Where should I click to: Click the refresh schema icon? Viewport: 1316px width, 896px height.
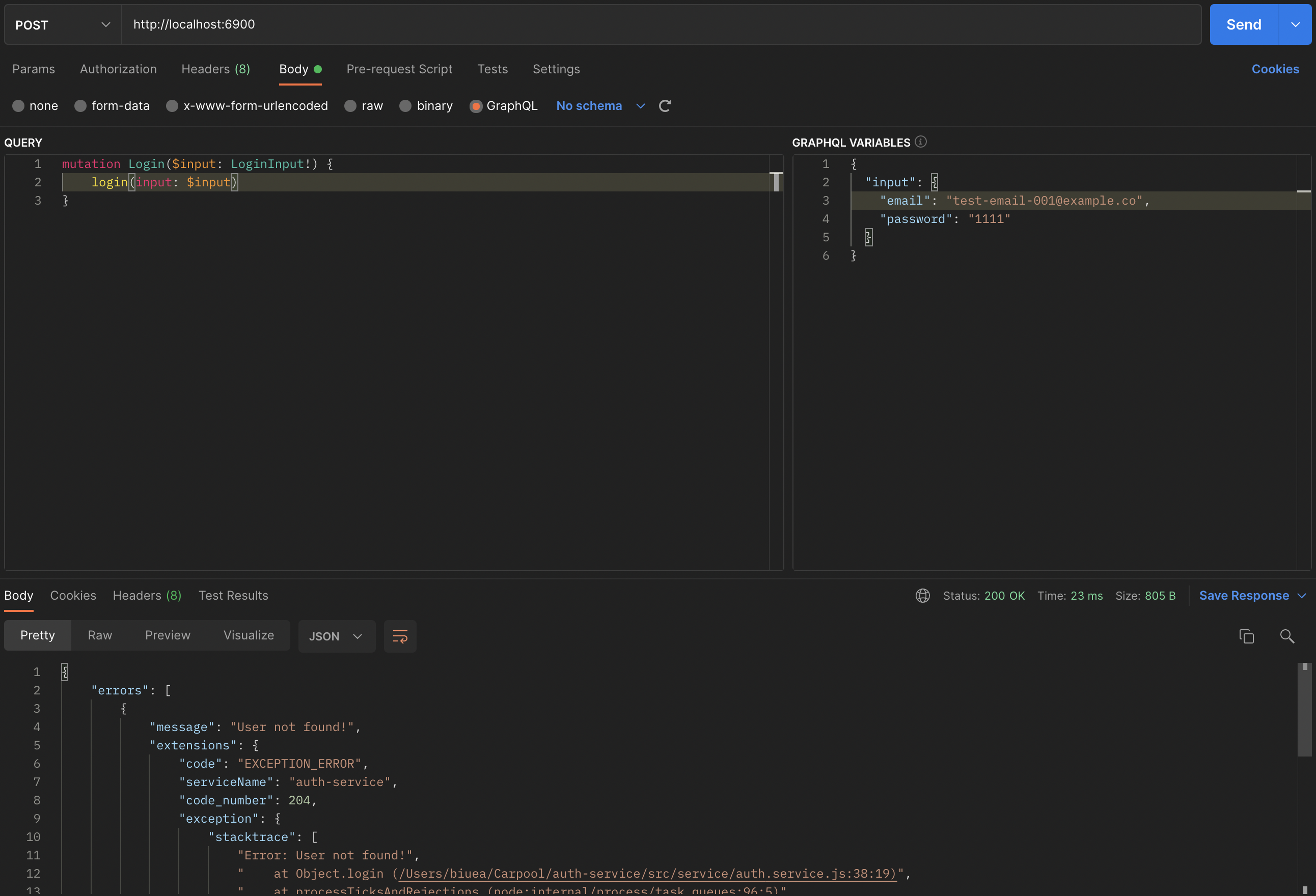665,106
